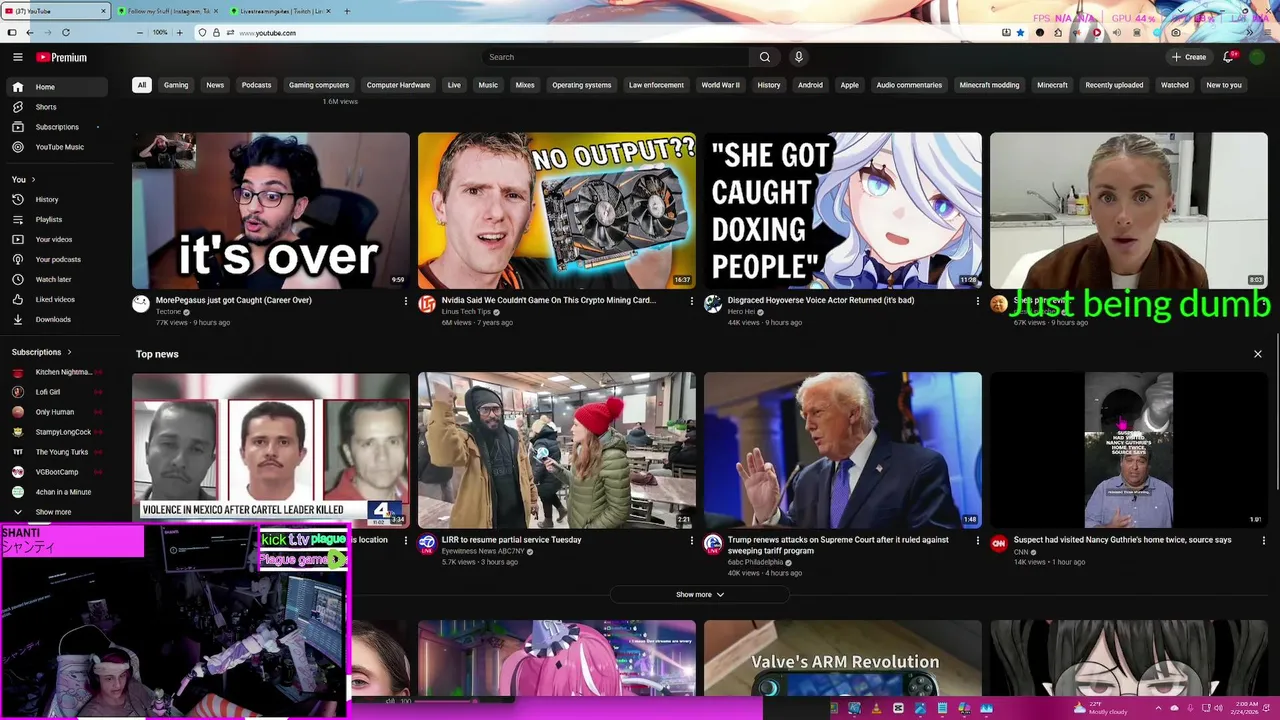Click the Linus Tech Tips channel avatar

427,304
